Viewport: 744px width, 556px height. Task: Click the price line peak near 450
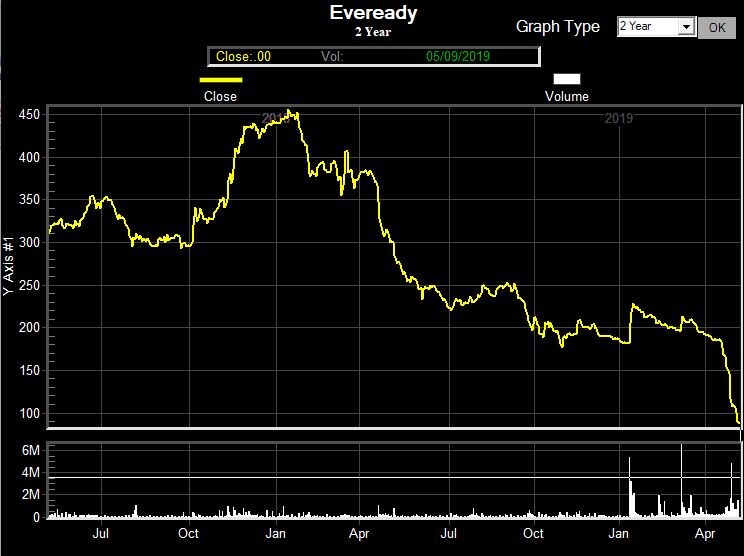289,111
